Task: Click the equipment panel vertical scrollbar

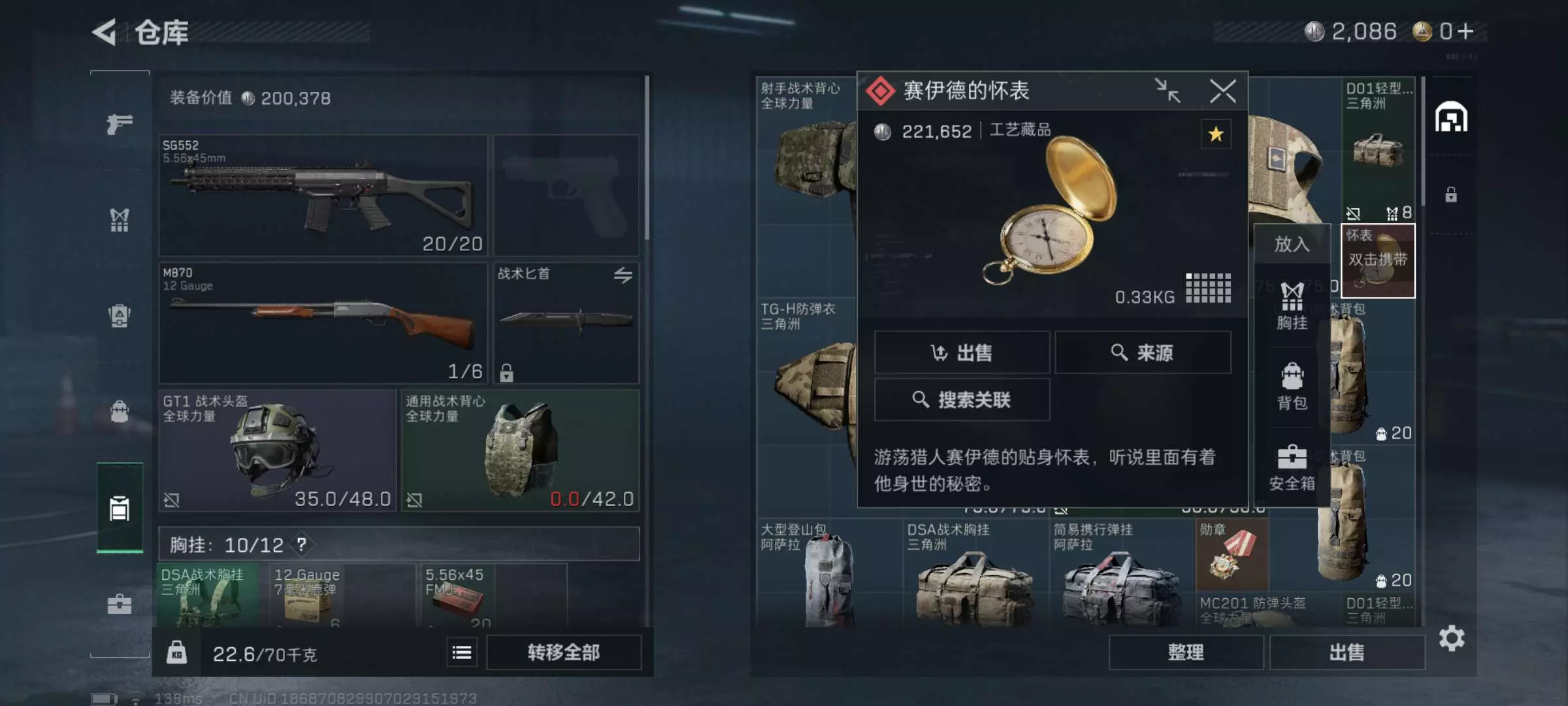Action: pyautogui.click(x=647, y=157)
